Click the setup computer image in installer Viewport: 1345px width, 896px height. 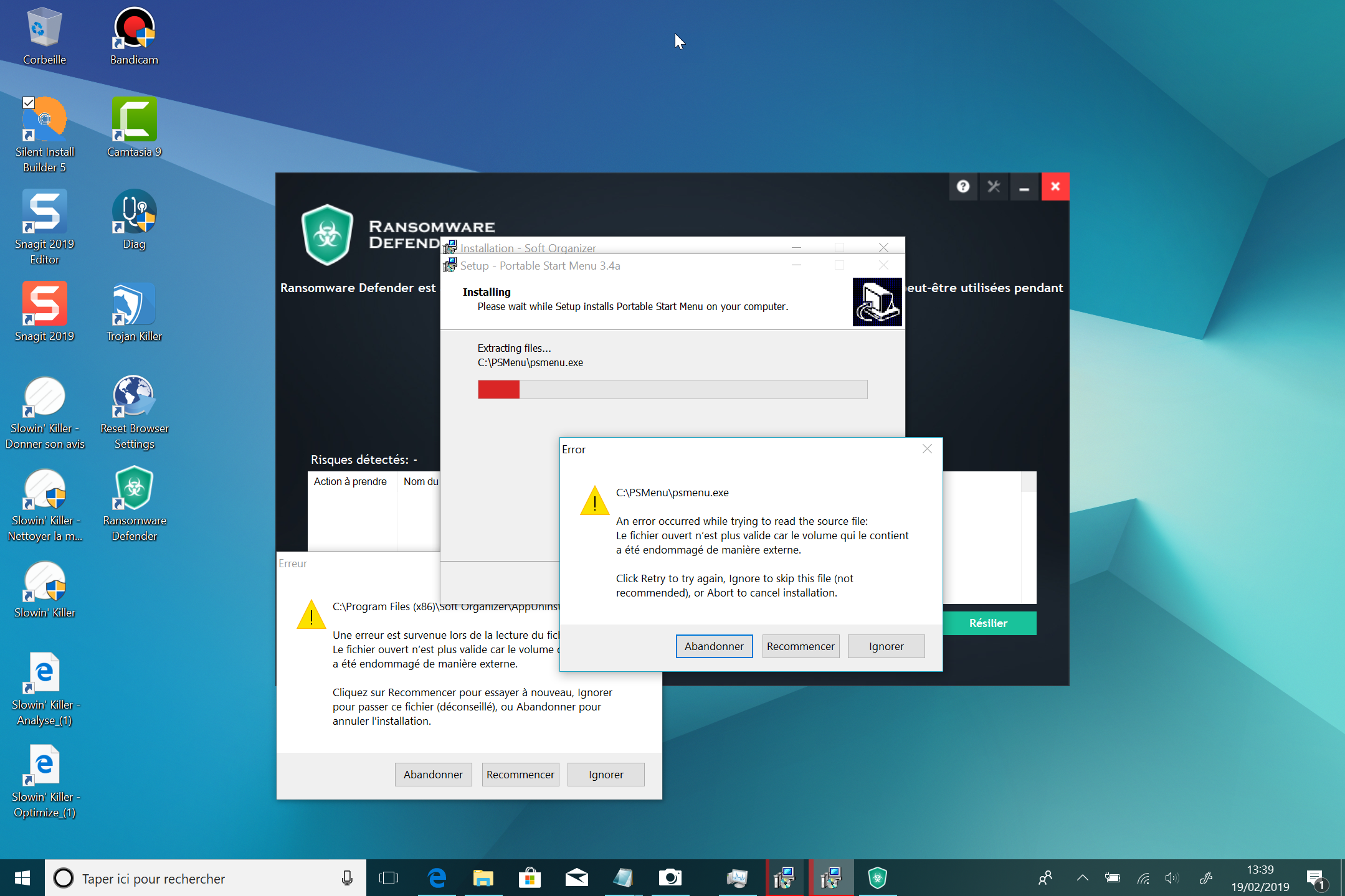click(877, 302)
